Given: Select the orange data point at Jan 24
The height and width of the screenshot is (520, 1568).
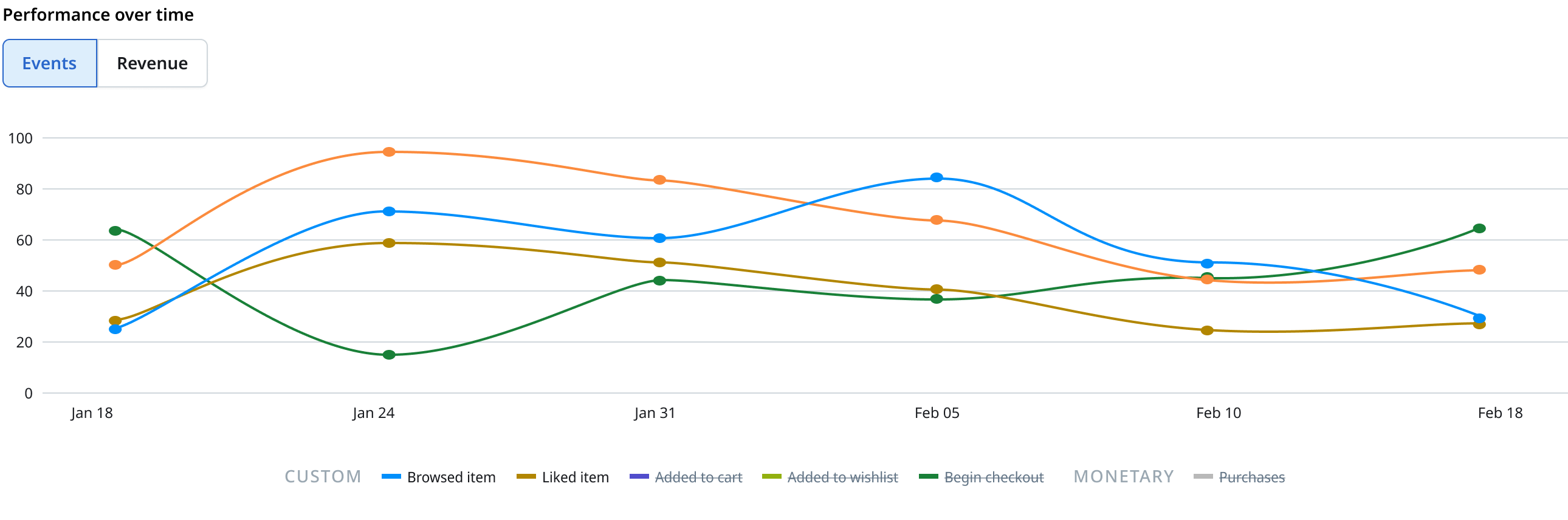Looking at the screenshot, I should click(389, 152).
